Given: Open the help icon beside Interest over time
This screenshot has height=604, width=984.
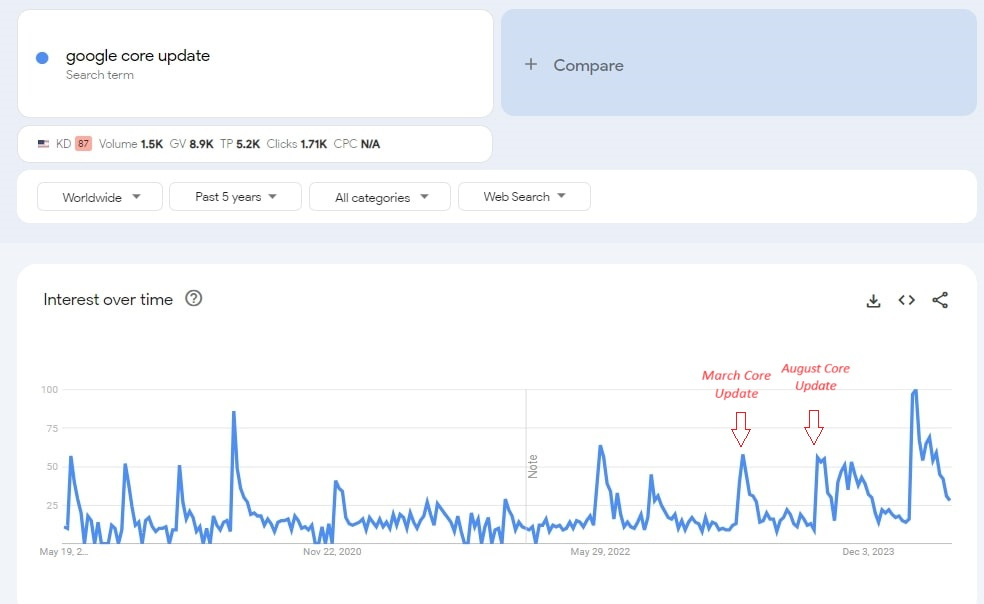Looking at the screenshot, I should click(193, 298).
